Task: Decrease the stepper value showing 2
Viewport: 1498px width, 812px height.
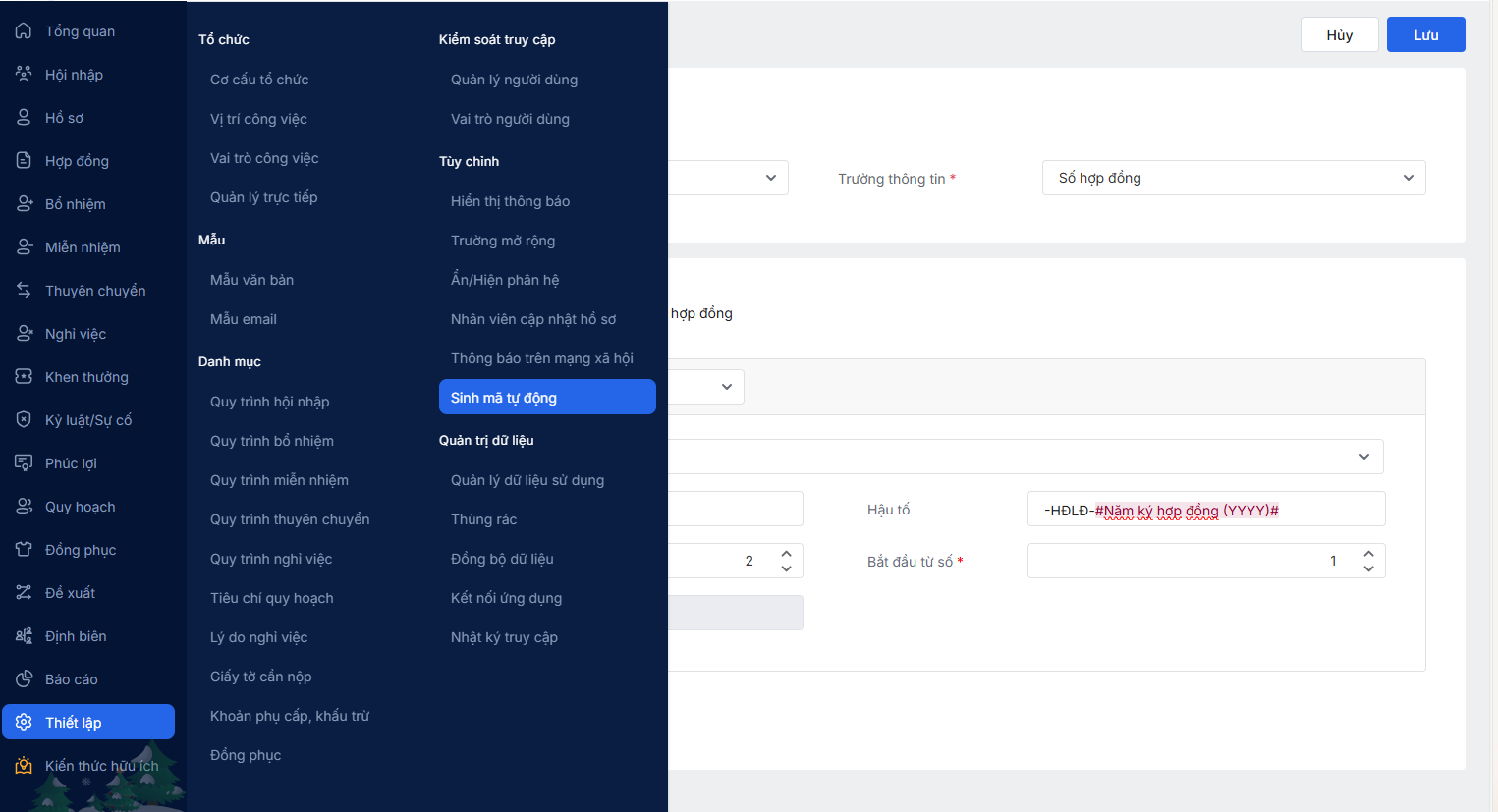Action: (x=786, y=568)
